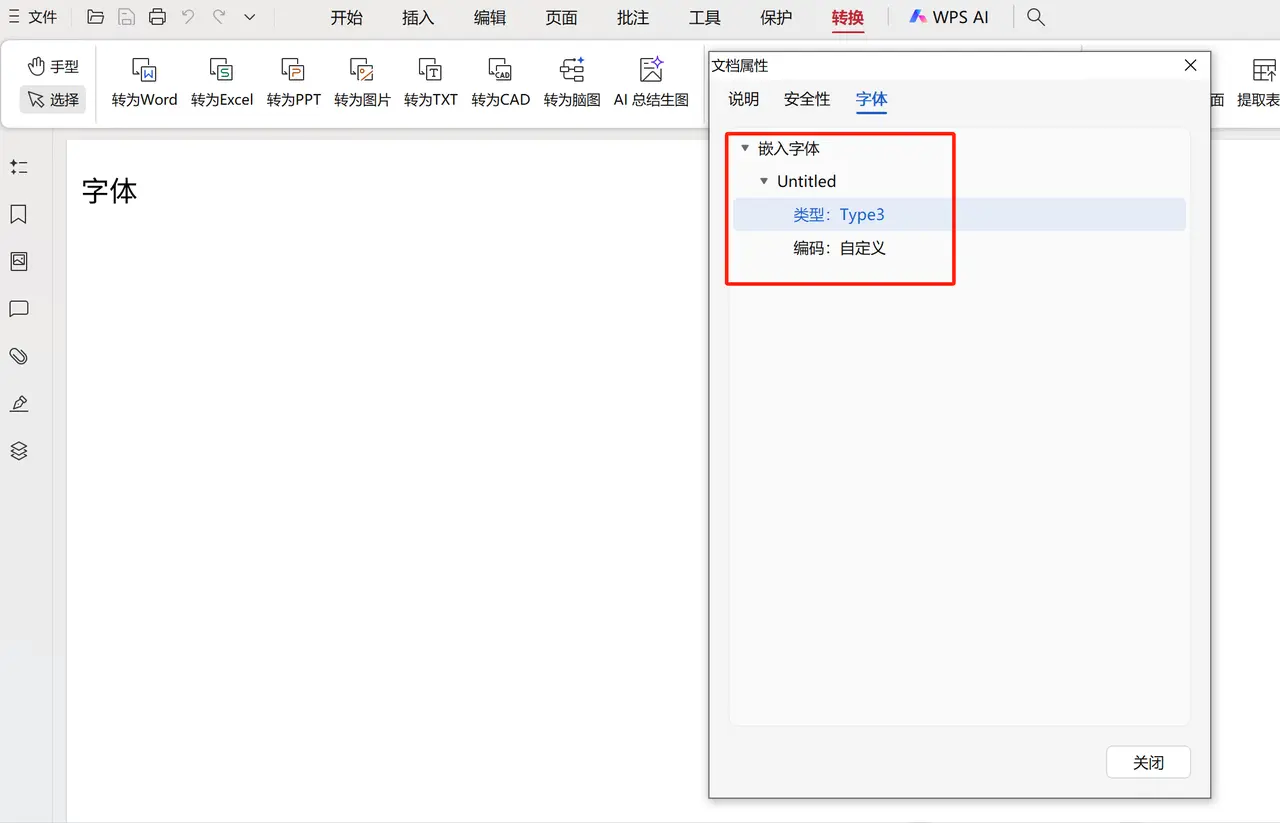The height and width of the screenshot is (823, 1280).
Task: Click the 转为TXT conversion icon
Action: point(430,82)
